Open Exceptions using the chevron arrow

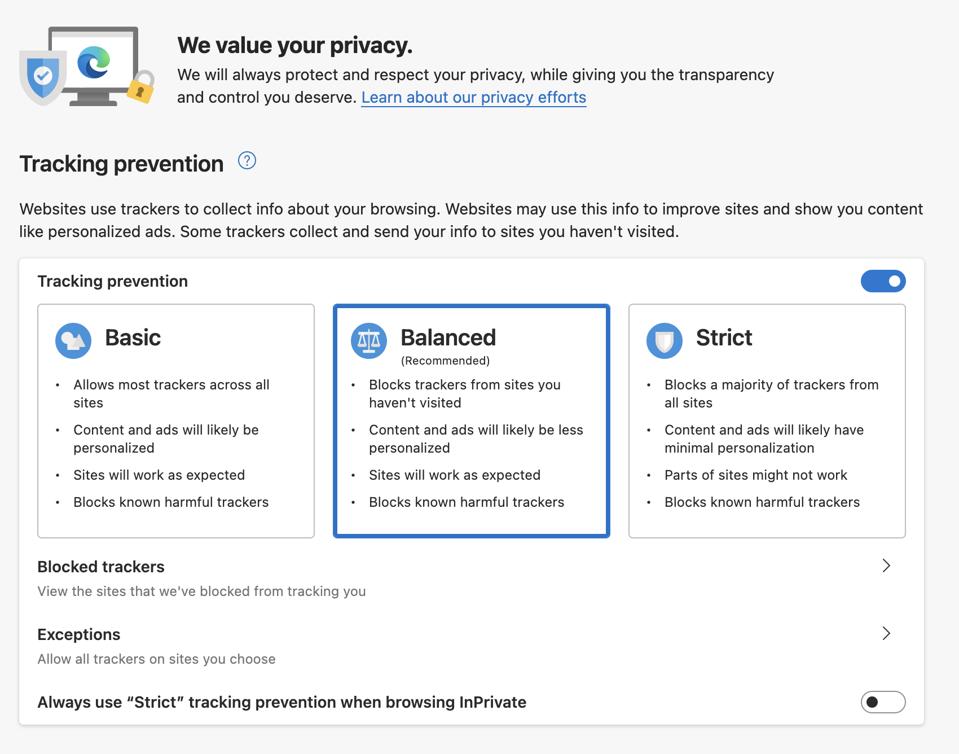[x=886, y=633]
